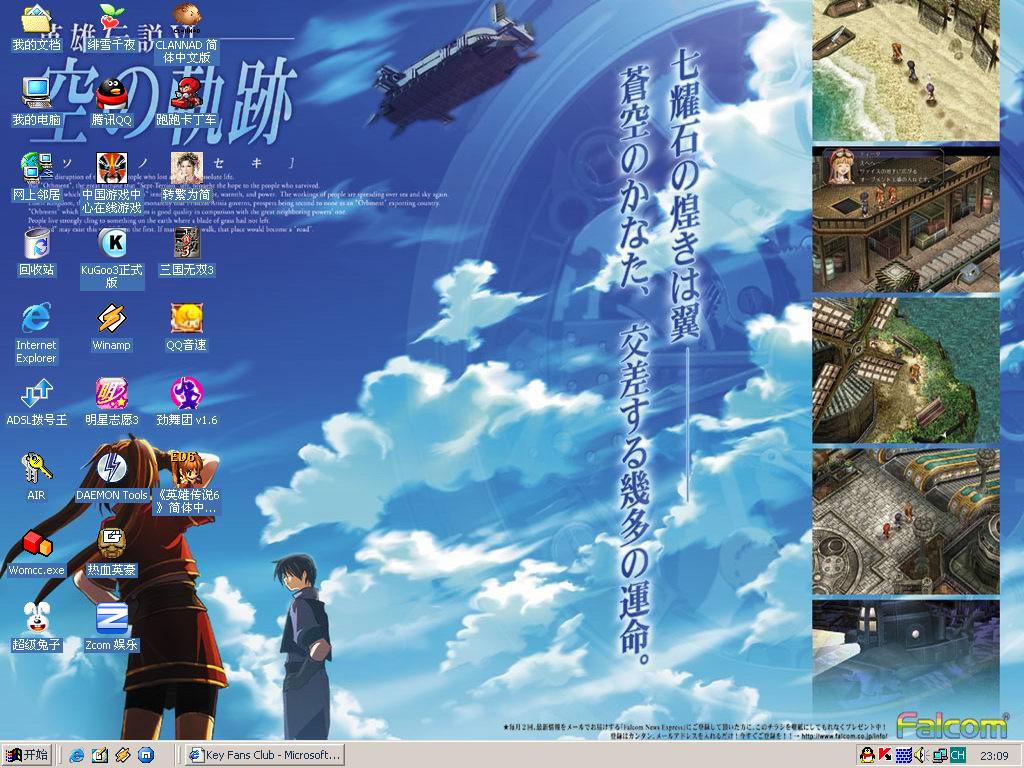Screen dimensions: 1024x768
Task: Open 我的电脑 desktop icon
Action: (36, 93)
